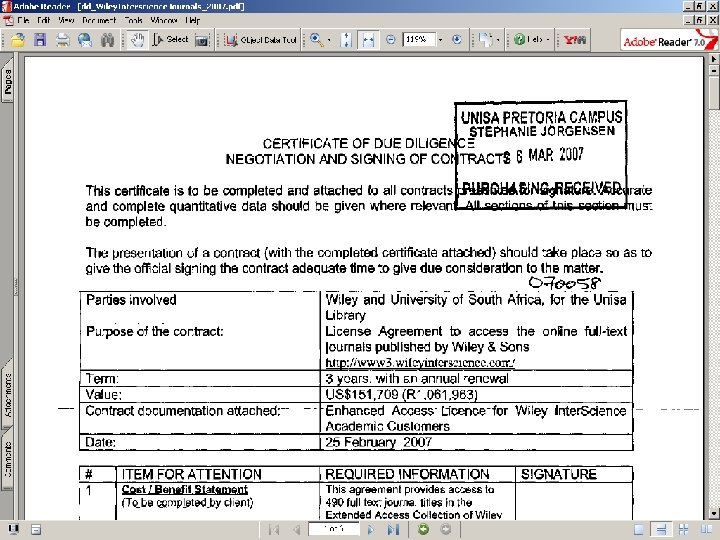Select the Zoom In magnifier tool
This screenshot has width=720, height=540.
pyautogui.click(x=316, y=39)
